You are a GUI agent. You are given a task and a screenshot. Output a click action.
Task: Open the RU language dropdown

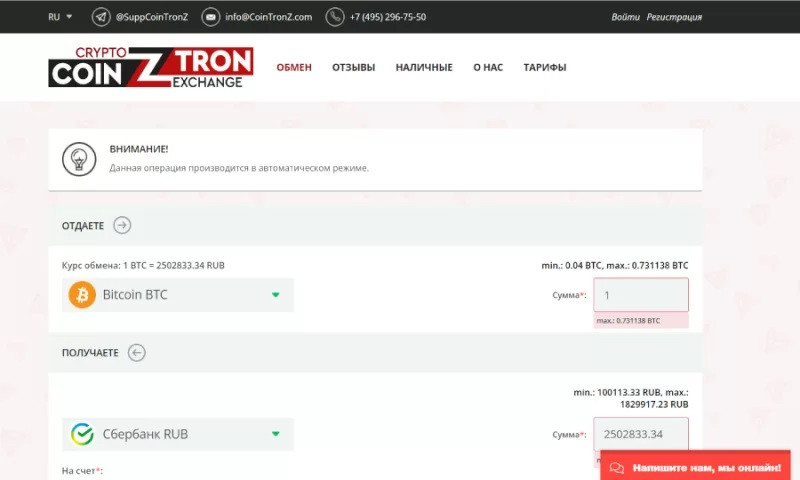click(x=60, y=17)
